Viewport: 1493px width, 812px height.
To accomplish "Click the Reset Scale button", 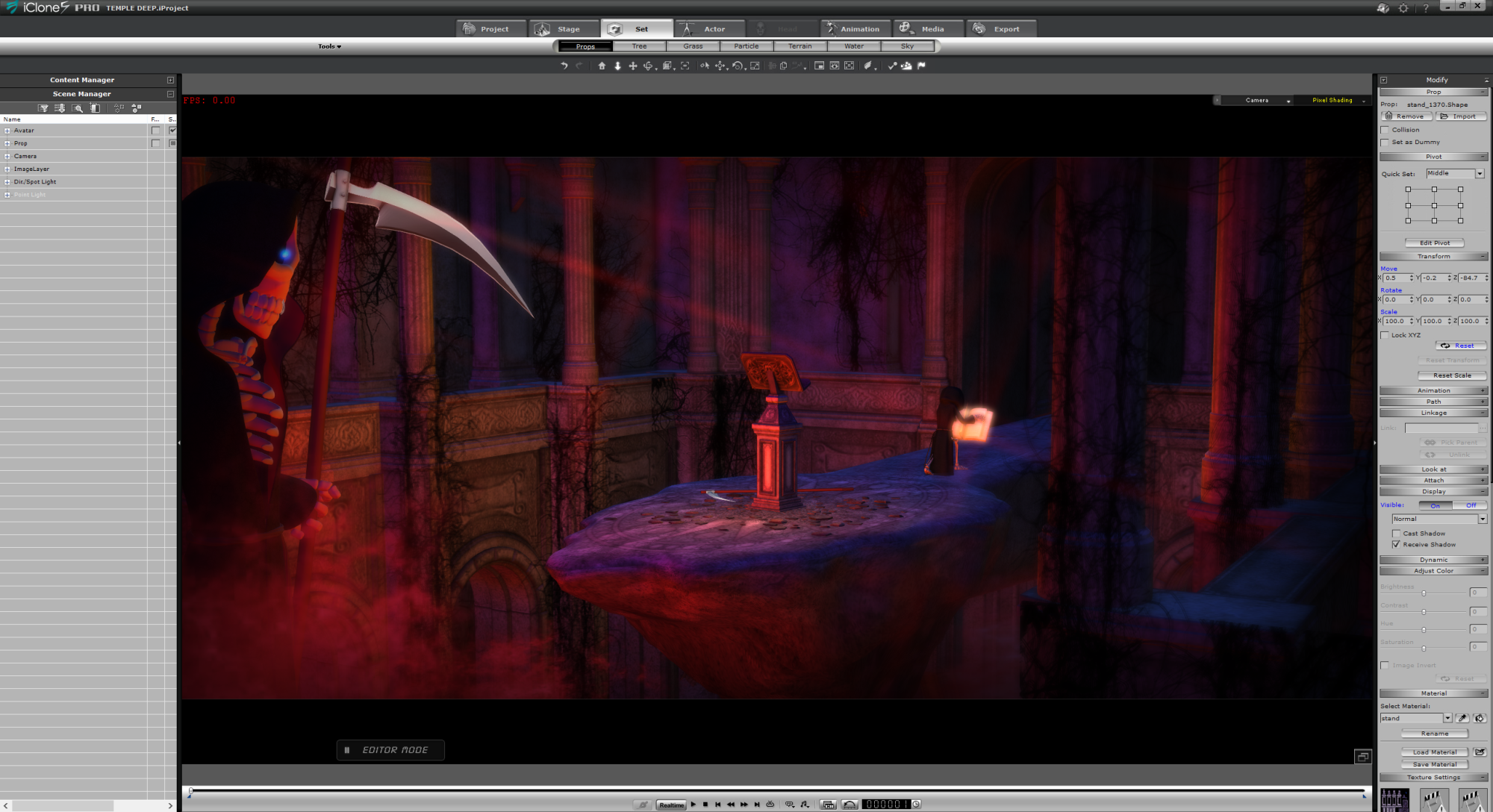I will click(1452, 375).
